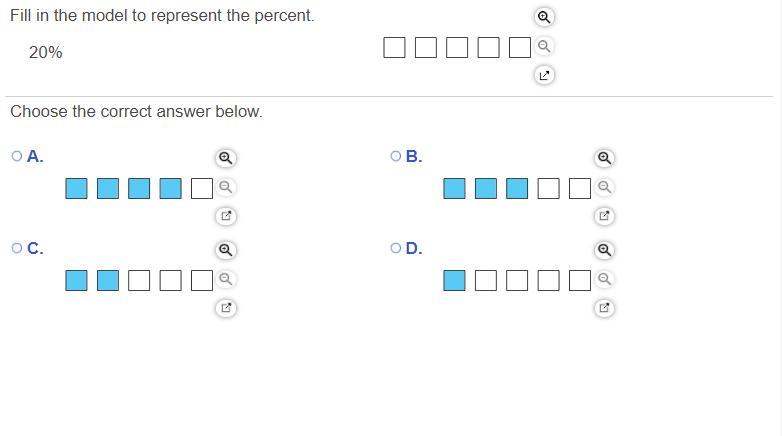This screenshot has width=782, height=436.
Task: Open the question's model in a new window
Action: click(543, 75)
